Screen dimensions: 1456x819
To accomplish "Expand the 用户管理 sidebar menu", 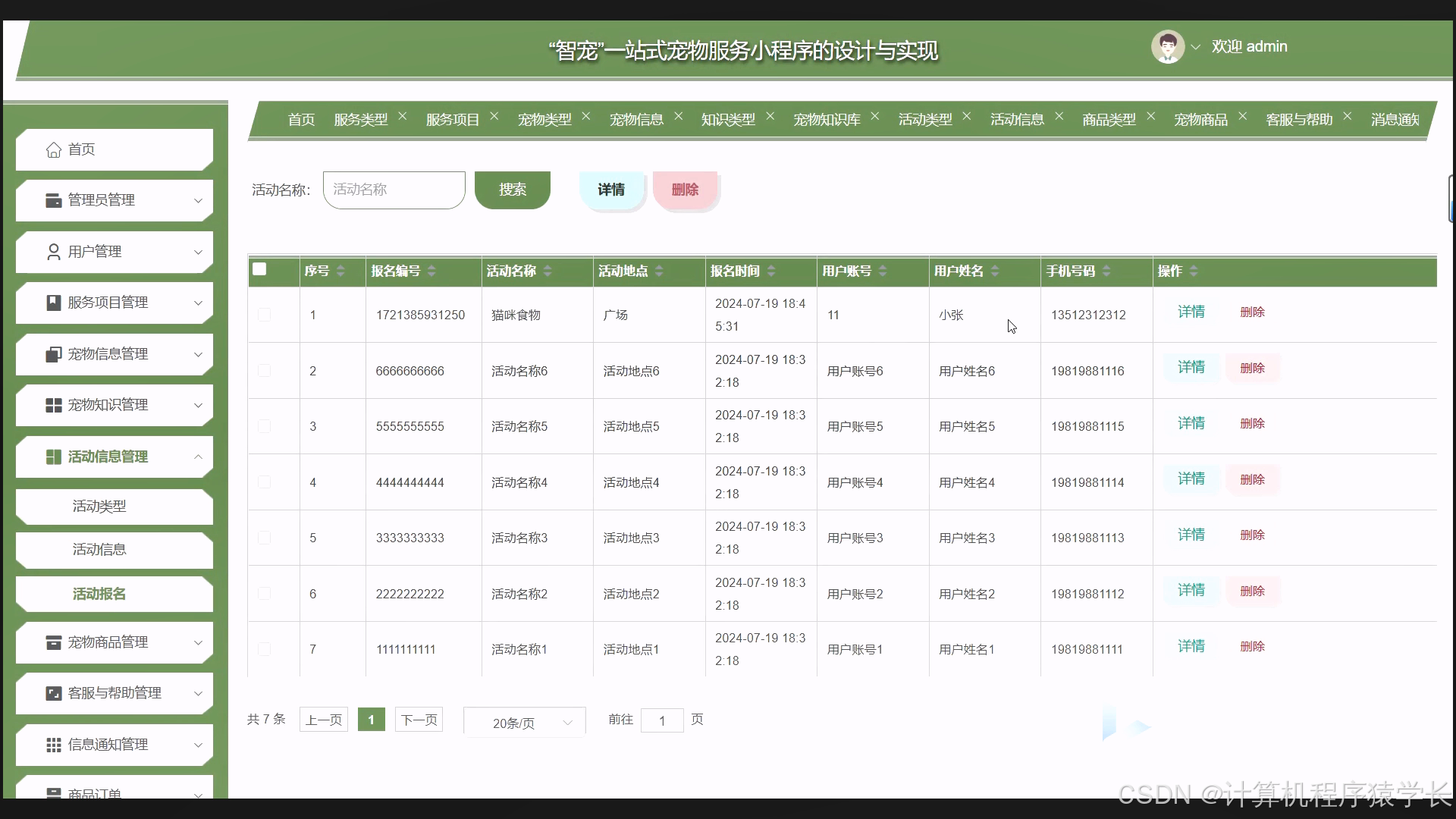I will (199, 251).
